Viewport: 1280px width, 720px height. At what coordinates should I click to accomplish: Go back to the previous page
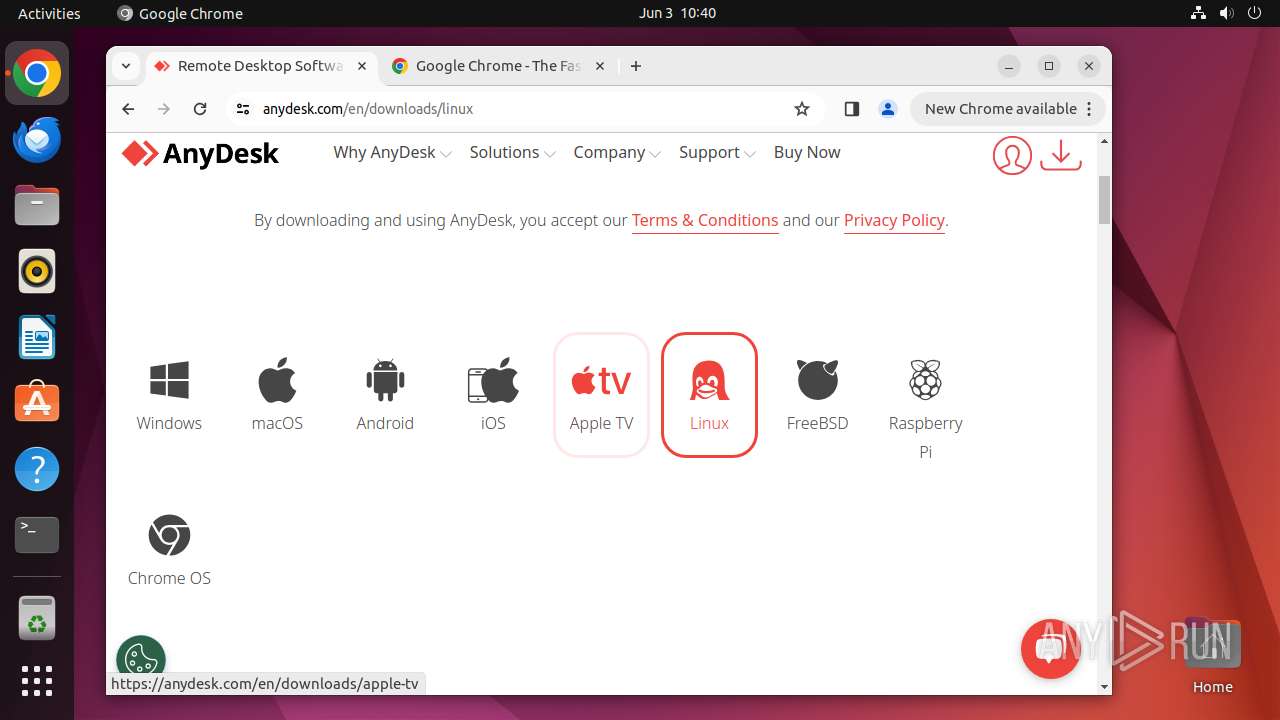point(128,109)
